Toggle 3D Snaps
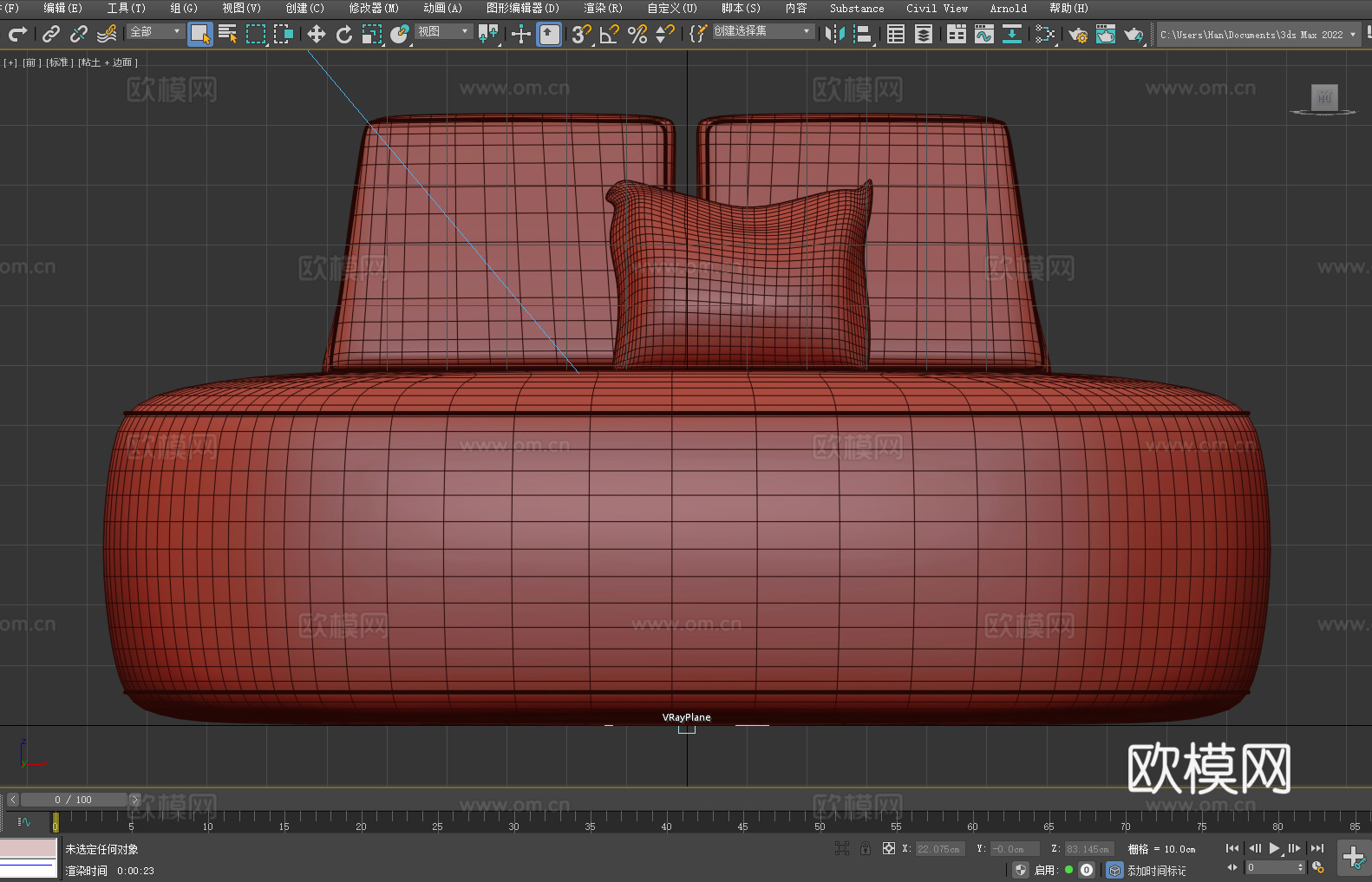Viewport: 1372px width, 882px height. pos(582,34)
